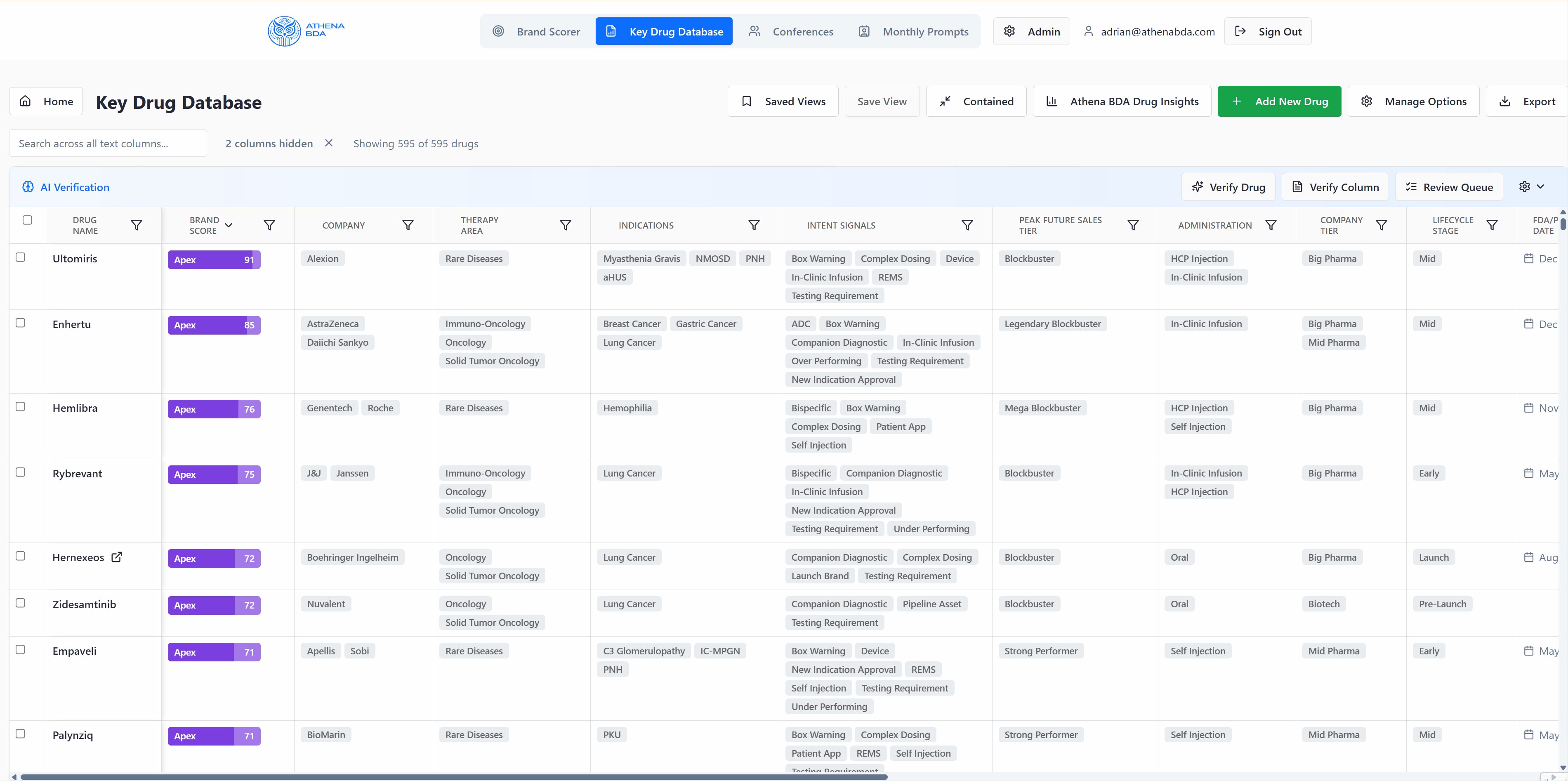Click the AI Verification brain icon
This screenshot has width=1568, height=781.
(28, 187)
